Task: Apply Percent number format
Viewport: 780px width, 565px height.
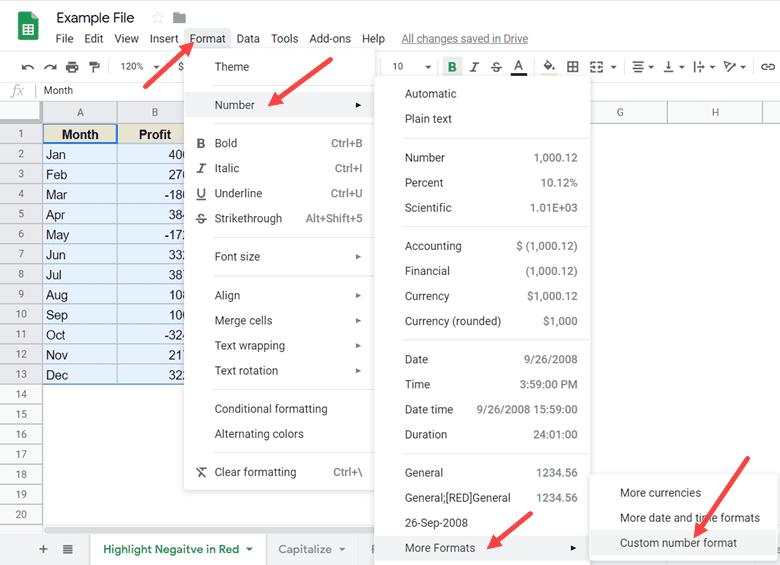Action: pyautogui.click(x=483, y=183)
